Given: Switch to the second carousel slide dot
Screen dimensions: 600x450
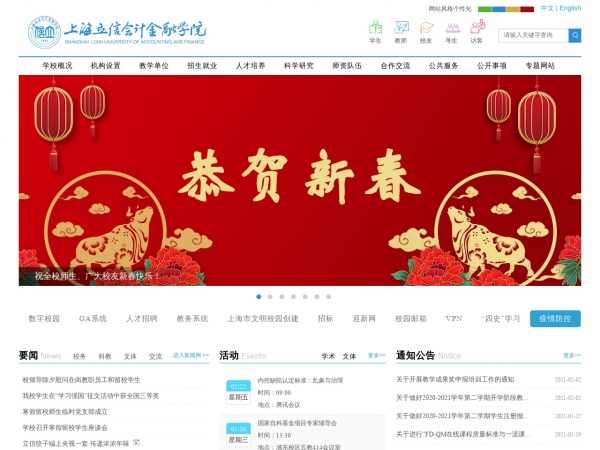Looking at the screenshot, I should pos(271,297).
